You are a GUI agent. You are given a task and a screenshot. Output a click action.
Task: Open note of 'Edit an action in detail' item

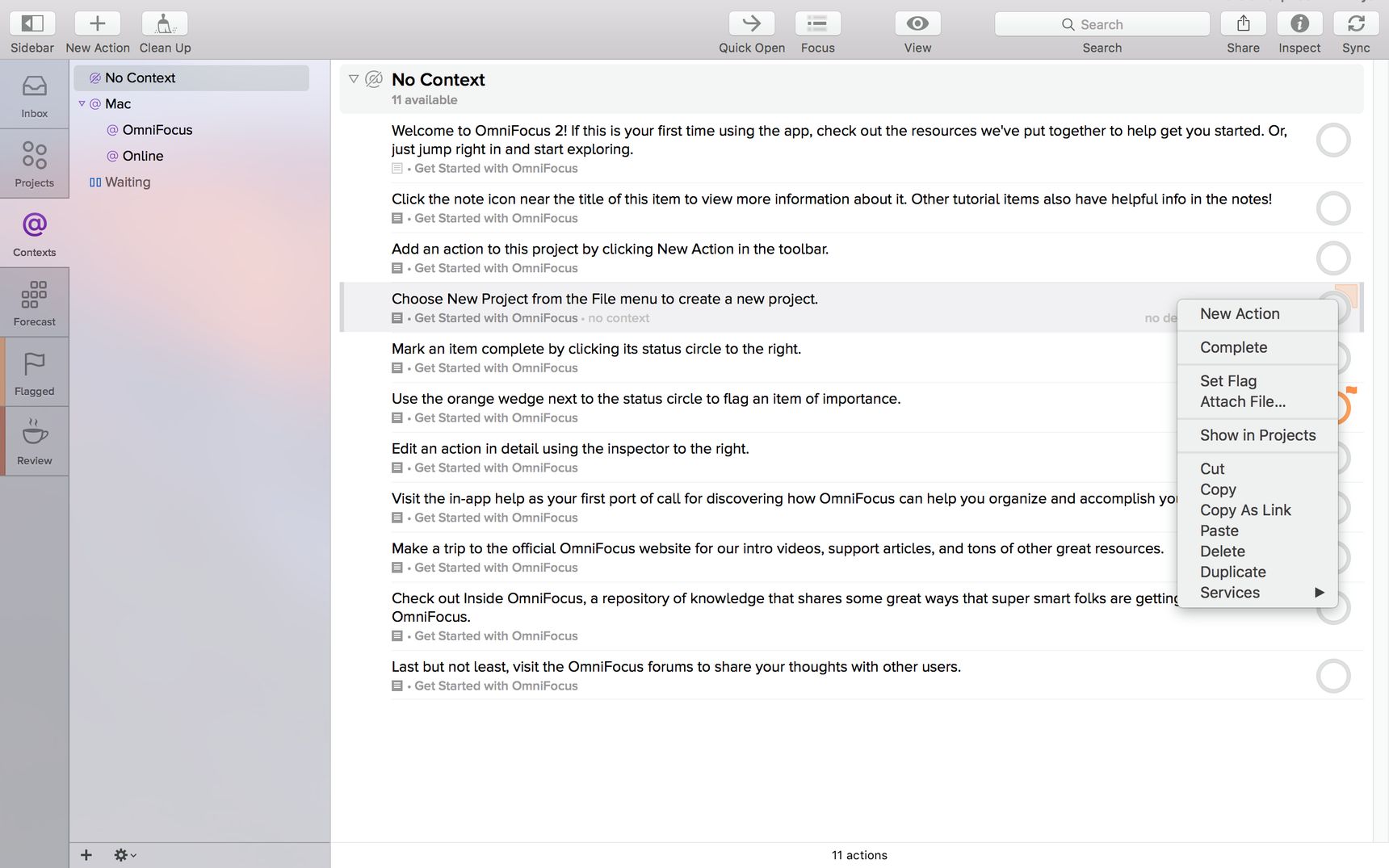tap(397, 468)
